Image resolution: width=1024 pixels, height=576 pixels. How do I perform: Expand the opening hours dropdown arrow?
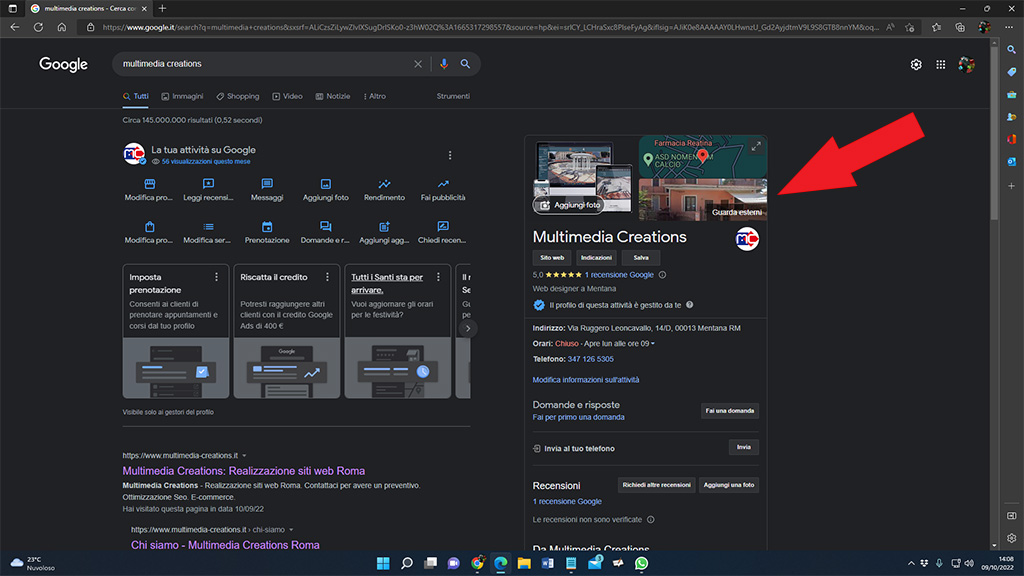653,344
